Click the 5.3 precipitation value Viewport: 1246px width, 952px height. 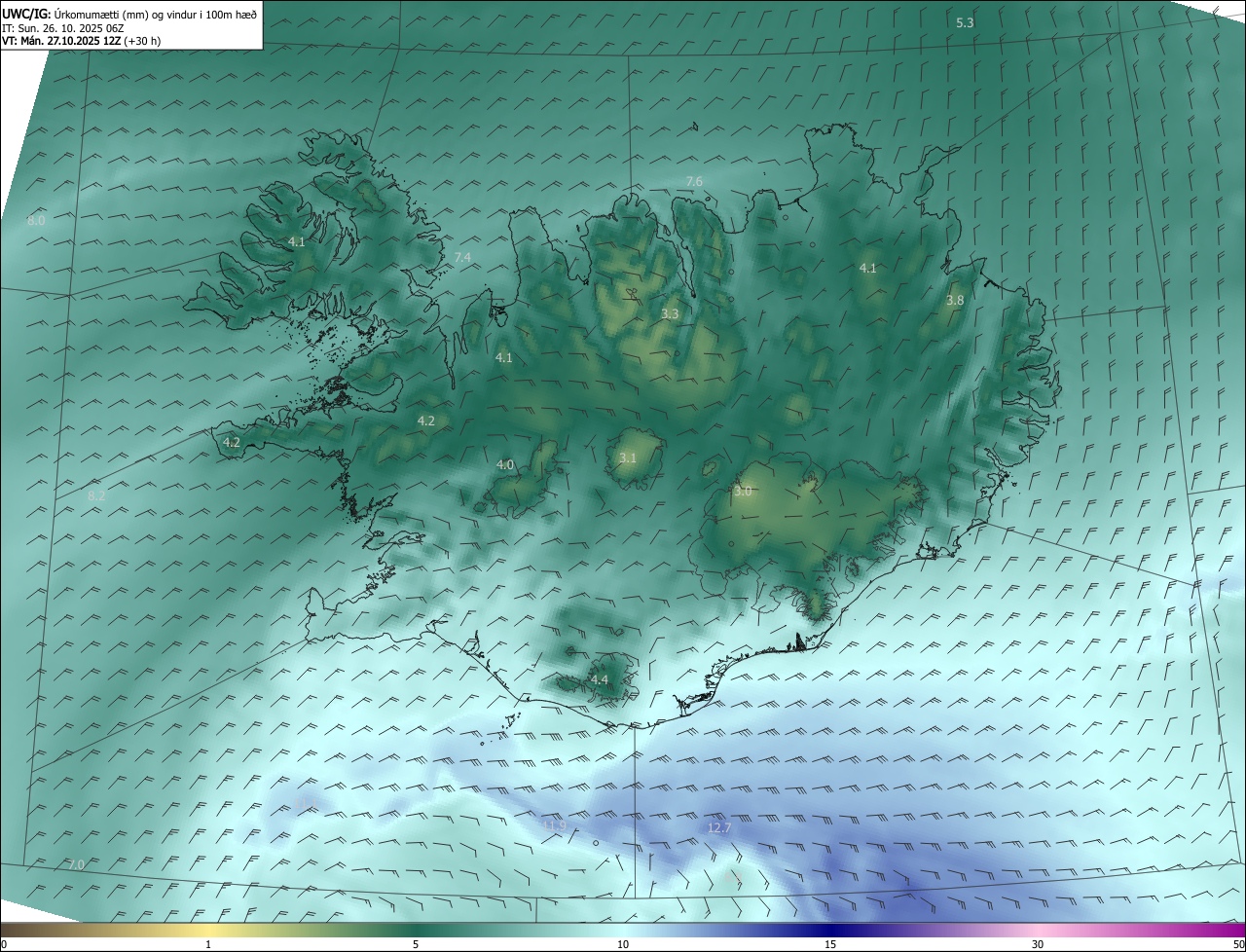click(x=965, y=22)
